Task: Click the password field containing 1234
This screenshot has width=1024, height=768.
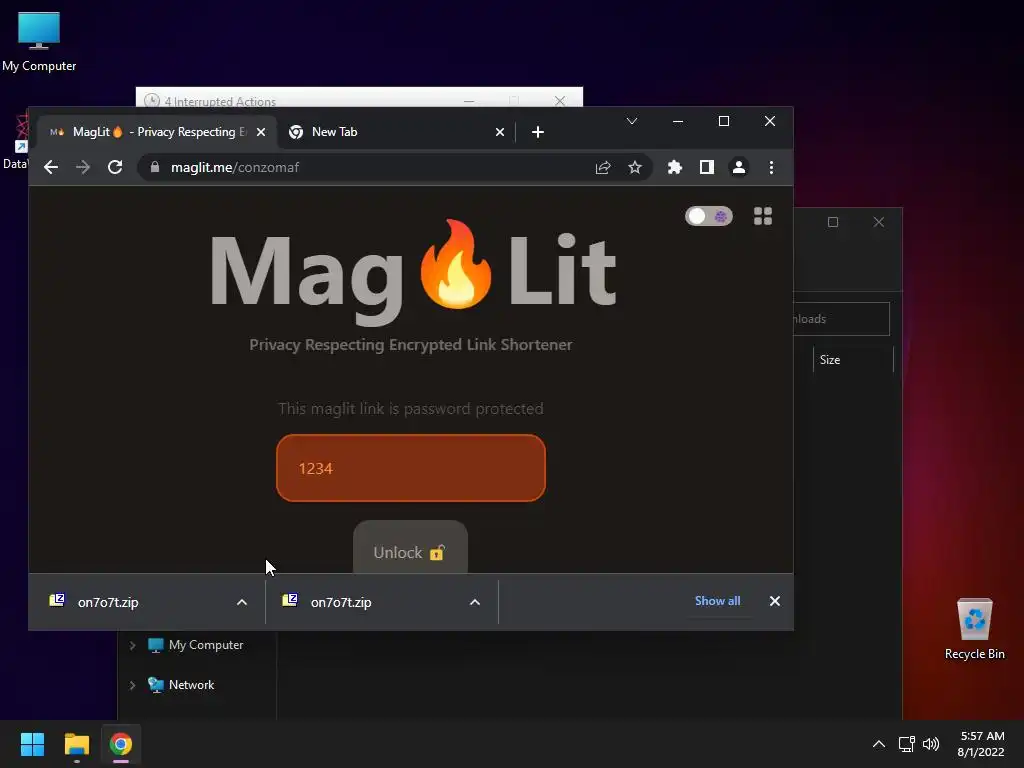Action: pos(411,468)
